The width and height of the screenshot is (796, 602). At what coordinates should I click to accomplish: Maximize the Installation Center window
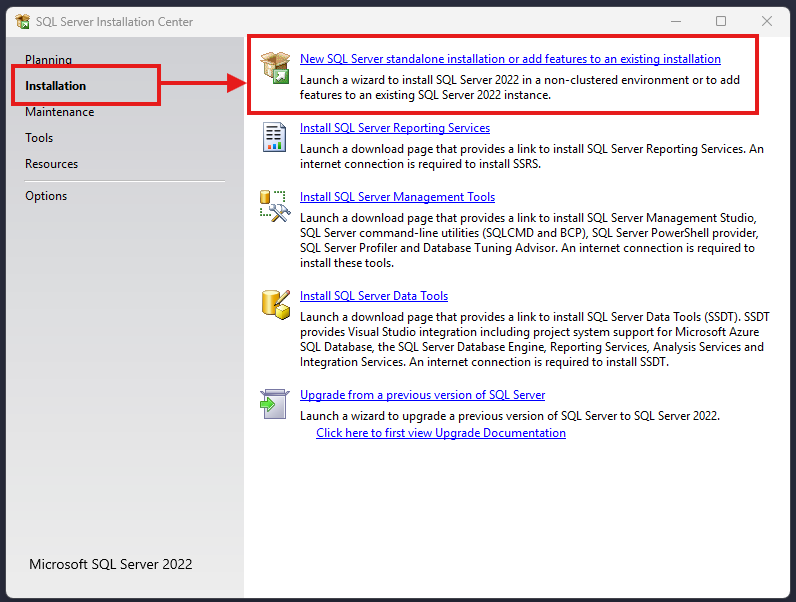pos(721,21)
